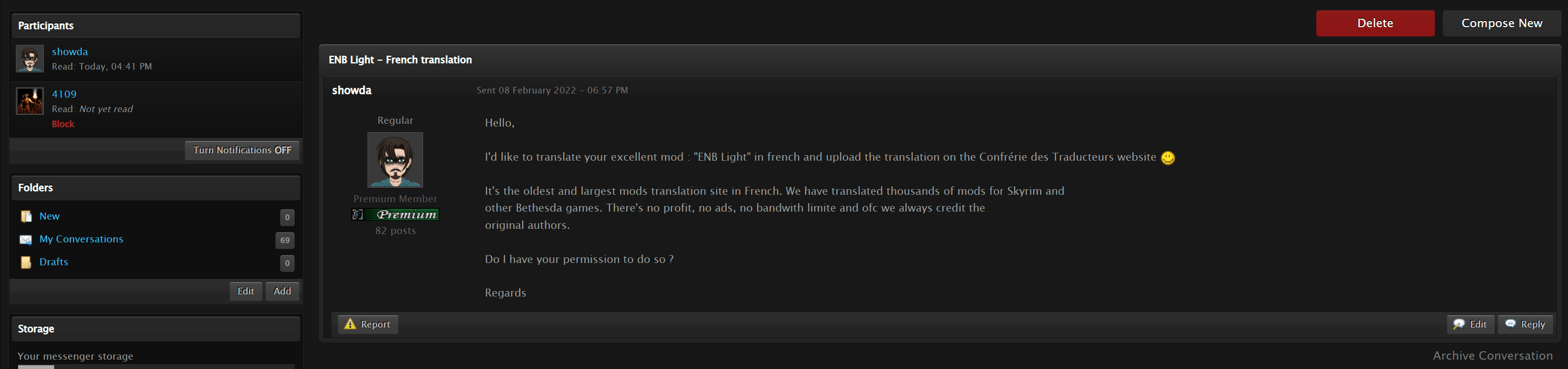Click the New folder icon
This screenshot has width=1568, height=369.
point(26,217)
